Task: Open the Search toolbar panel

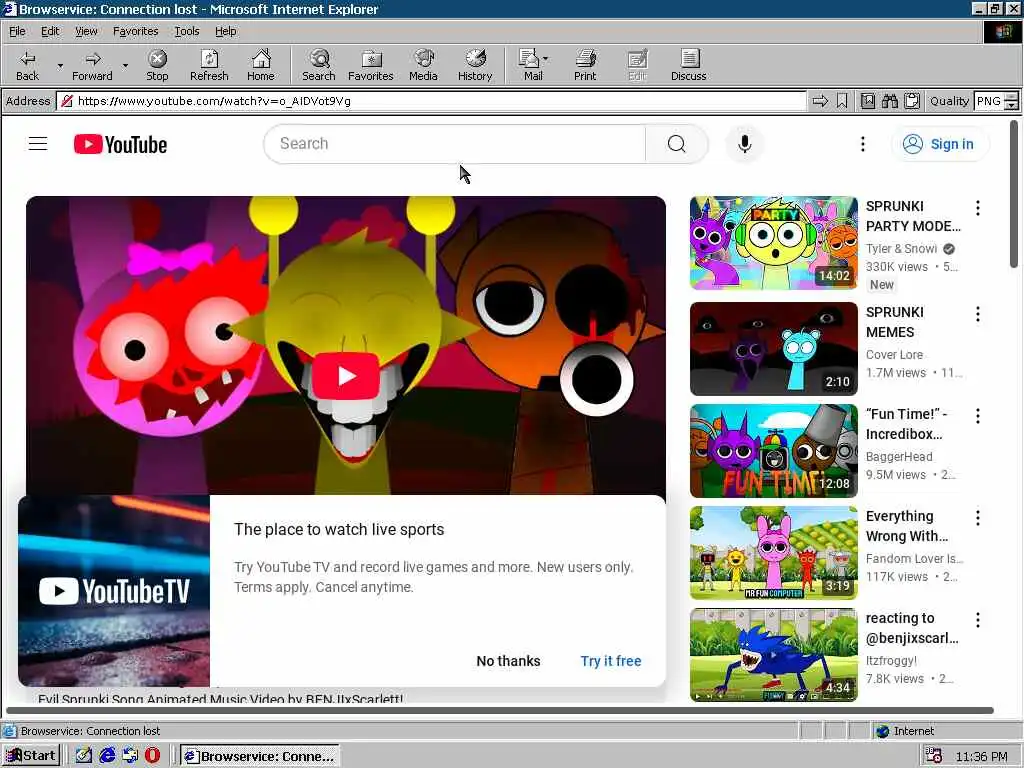Action: click(319, 65)
